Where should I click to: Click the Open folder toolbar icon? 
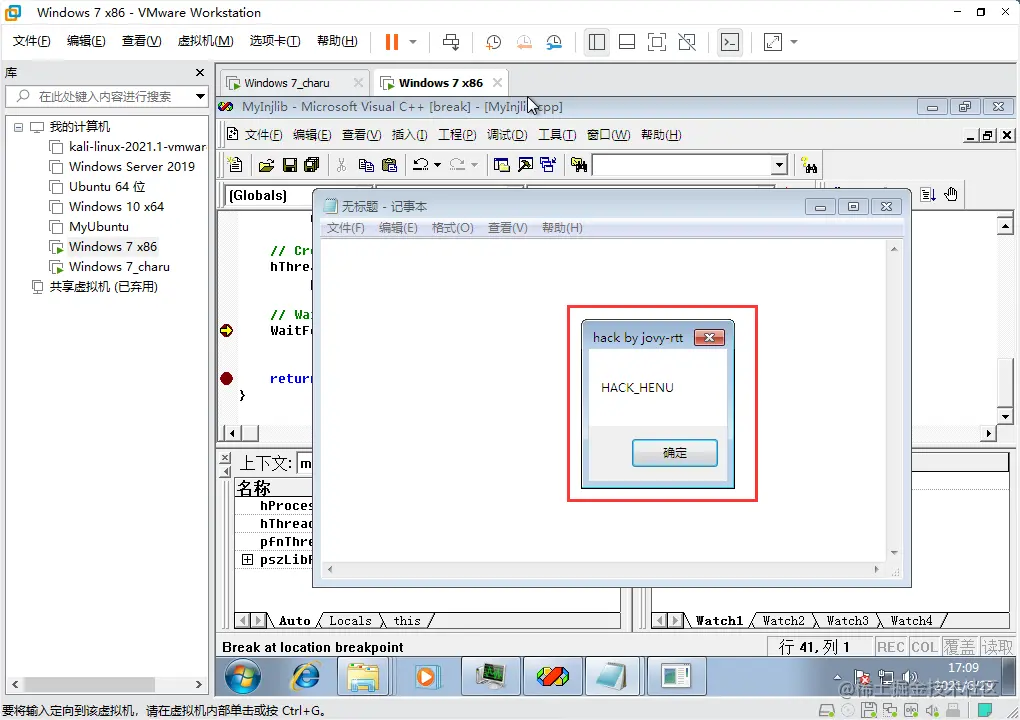pos(266,165)
